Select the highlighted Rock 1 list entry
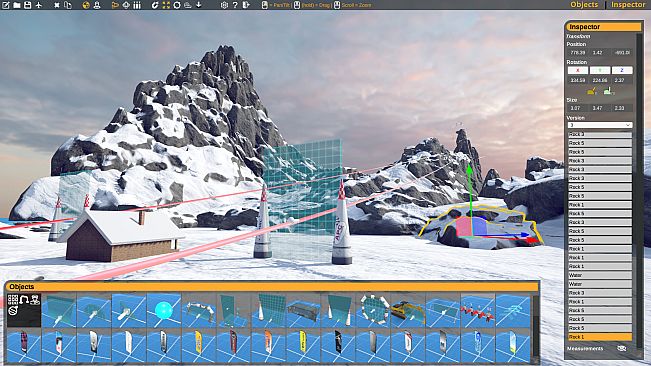This screenshot has height=366, width=651. 600,337
